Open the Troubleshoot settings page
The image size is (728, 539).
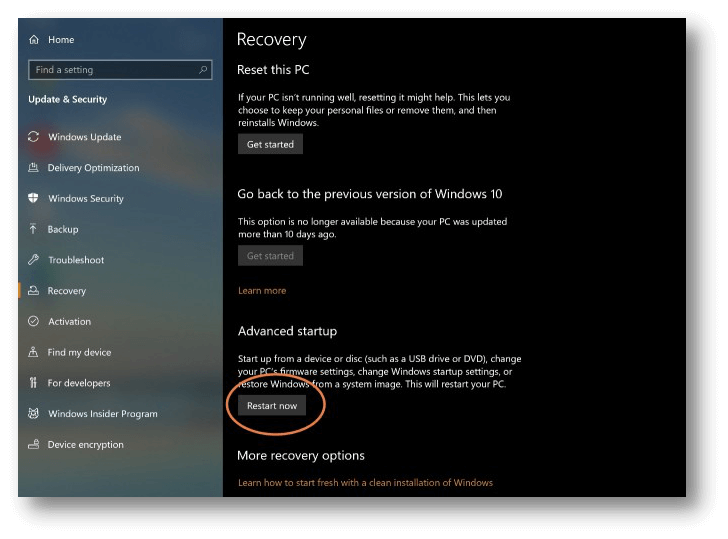(x=76, y=260)
